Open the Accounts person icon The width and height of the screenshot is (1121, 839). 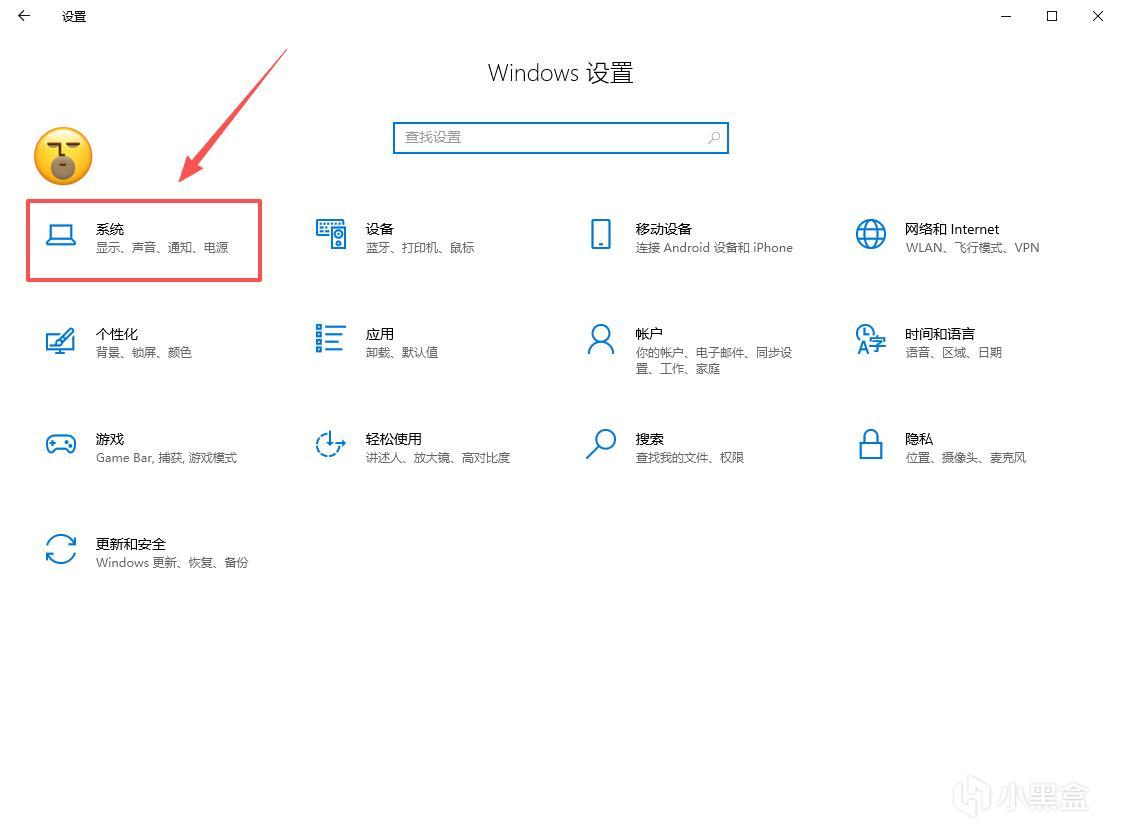pyautogui.click(x=601, y=339)
